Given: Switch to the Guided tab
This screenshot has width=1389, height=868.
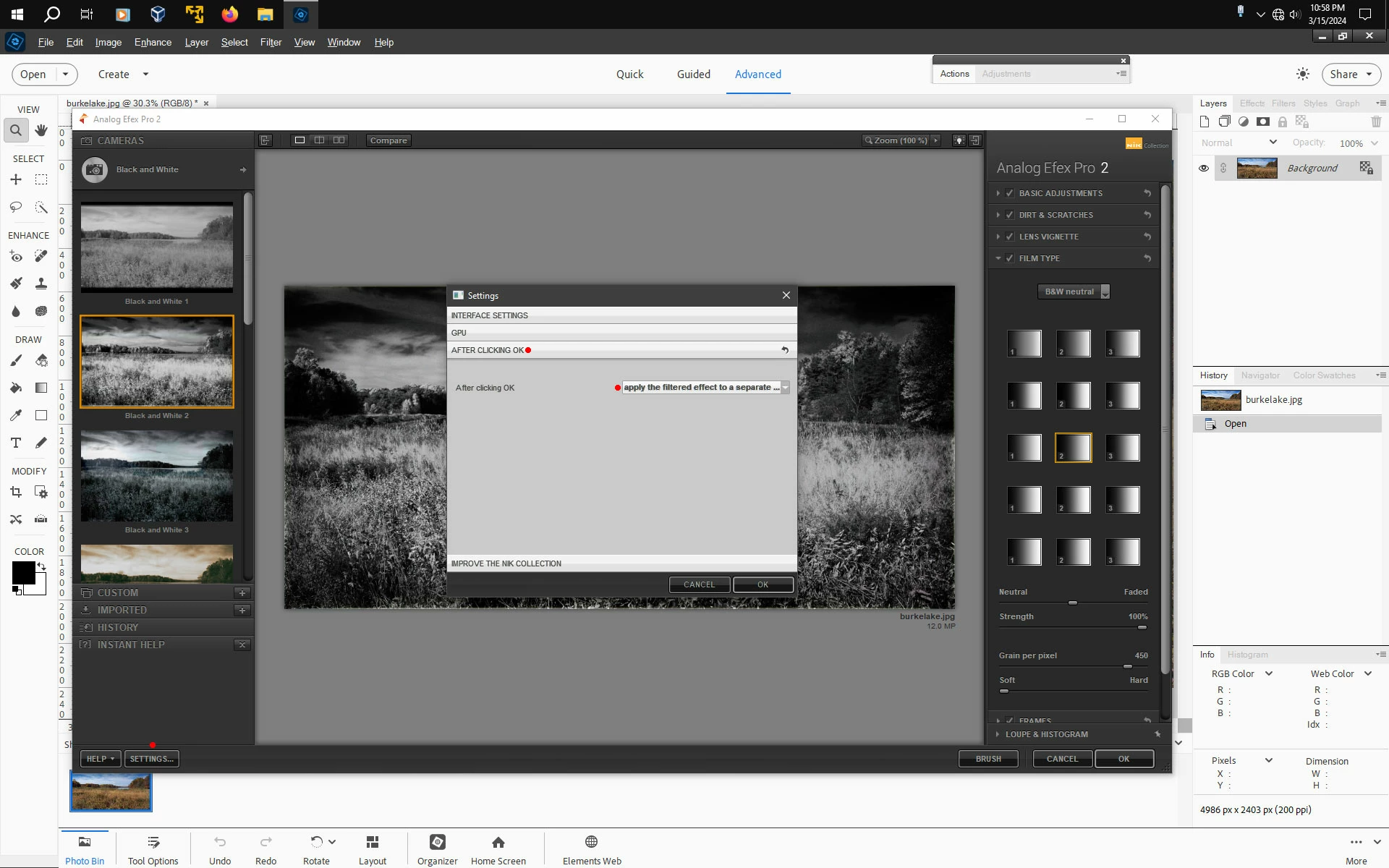Looking at the screenshot, I should (693, 74).
